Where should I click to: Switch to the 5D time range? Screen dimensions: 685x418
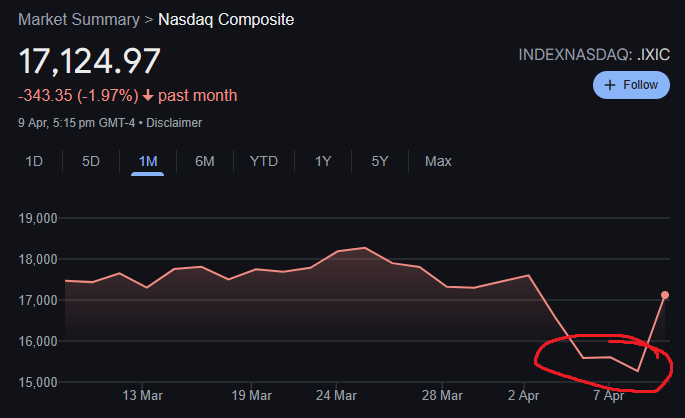[91, 161]
